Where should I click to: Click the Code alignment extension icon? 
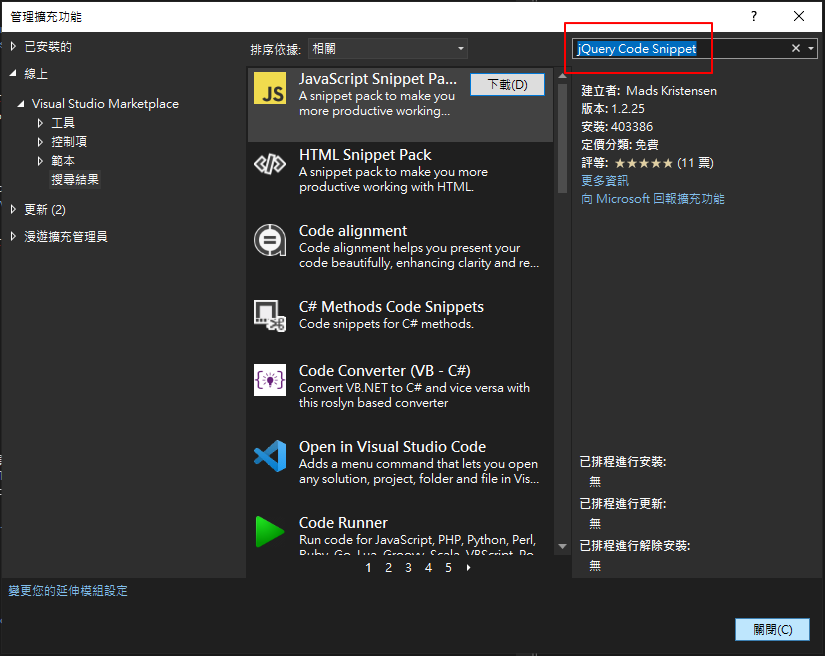click(270, 240)
